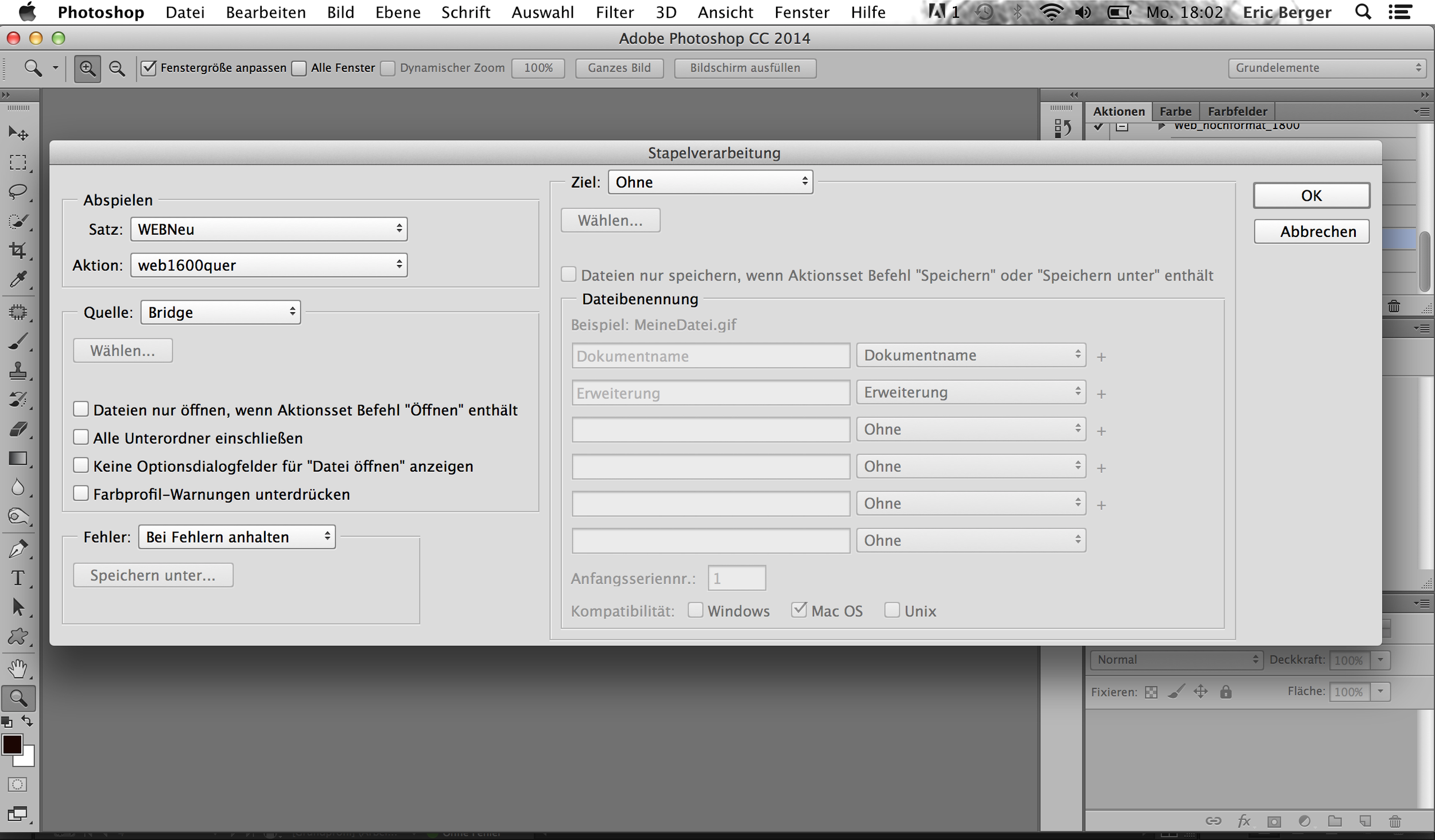Screen dimensions: 1435x840
Task: Click the zoom-in magnifier in options bar
Action: click(x=87, y=68)
